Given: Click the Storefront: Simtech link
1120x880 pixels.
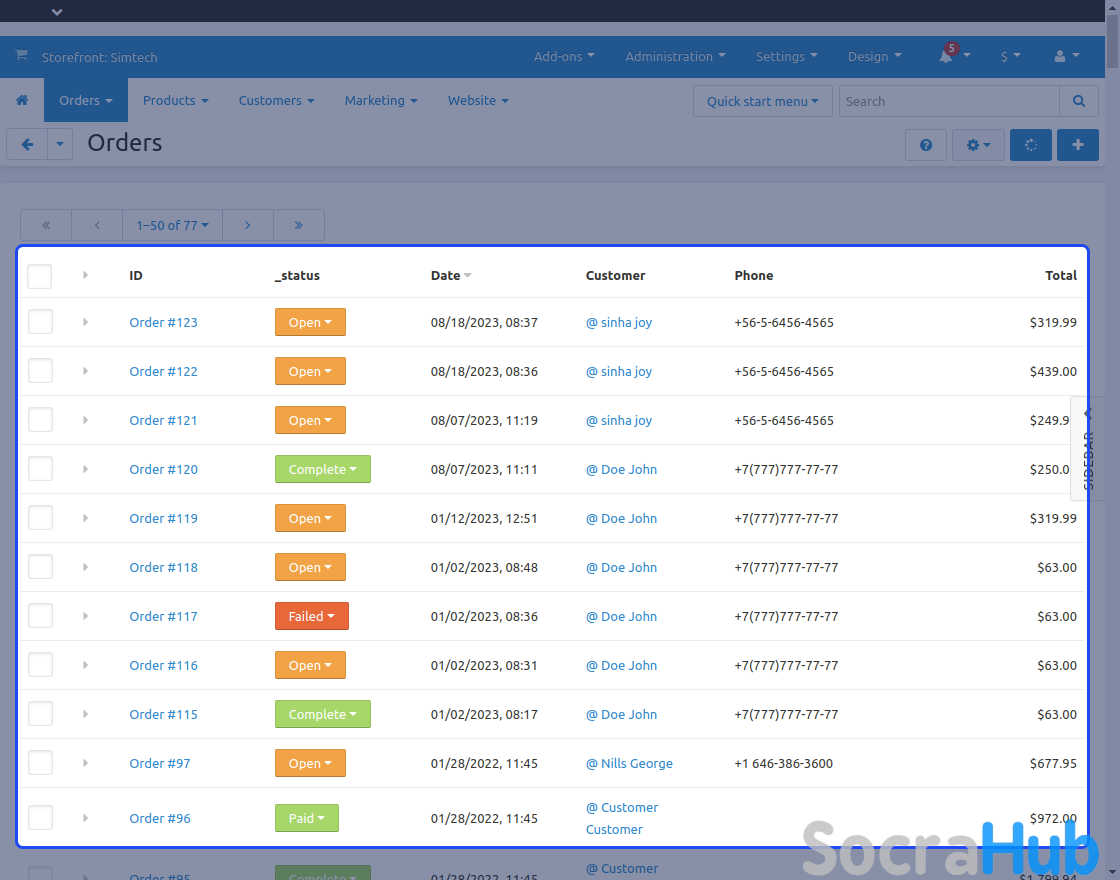Looking at the screenshot, I should click(99, 57).
